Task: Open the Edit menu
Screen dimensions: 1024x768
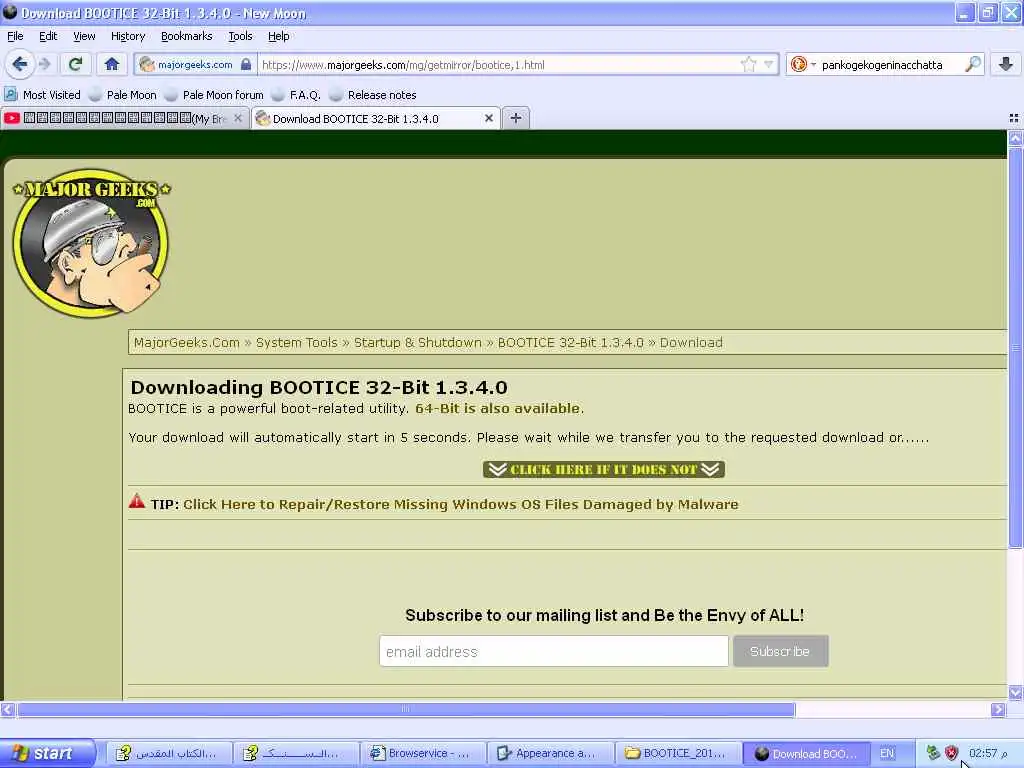Action: click(48, 36)
